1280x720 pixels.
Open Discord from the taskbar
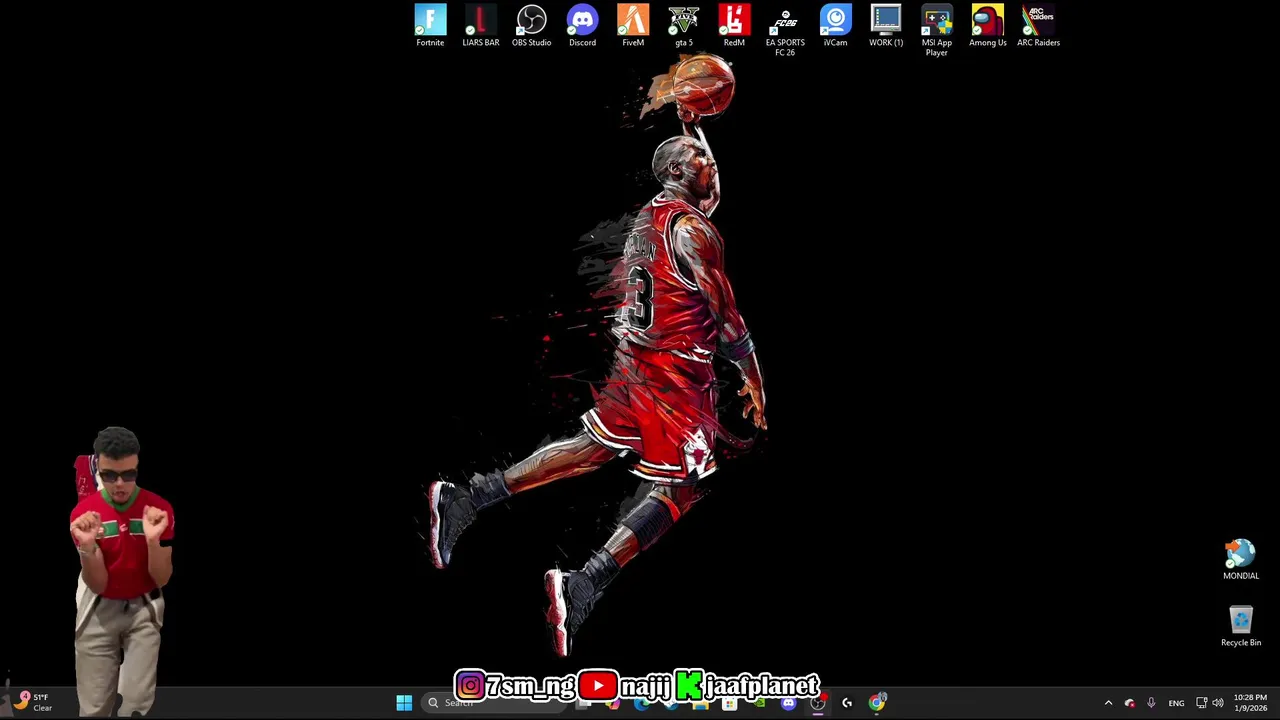pos(788,703)
